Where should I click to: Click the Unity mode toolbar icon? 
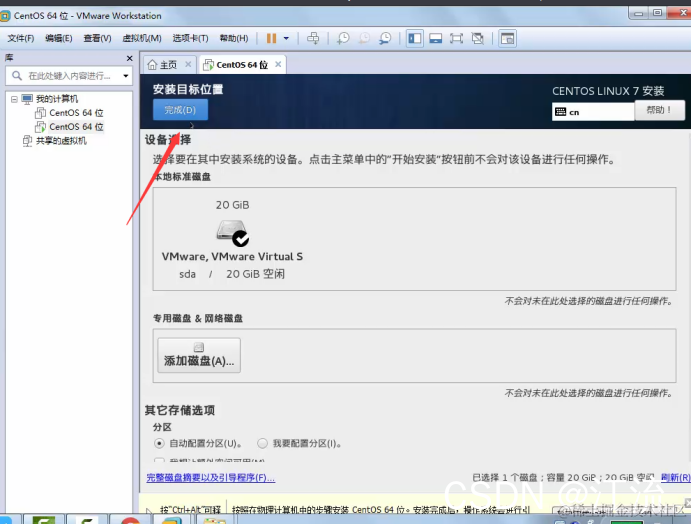point(478,38)
